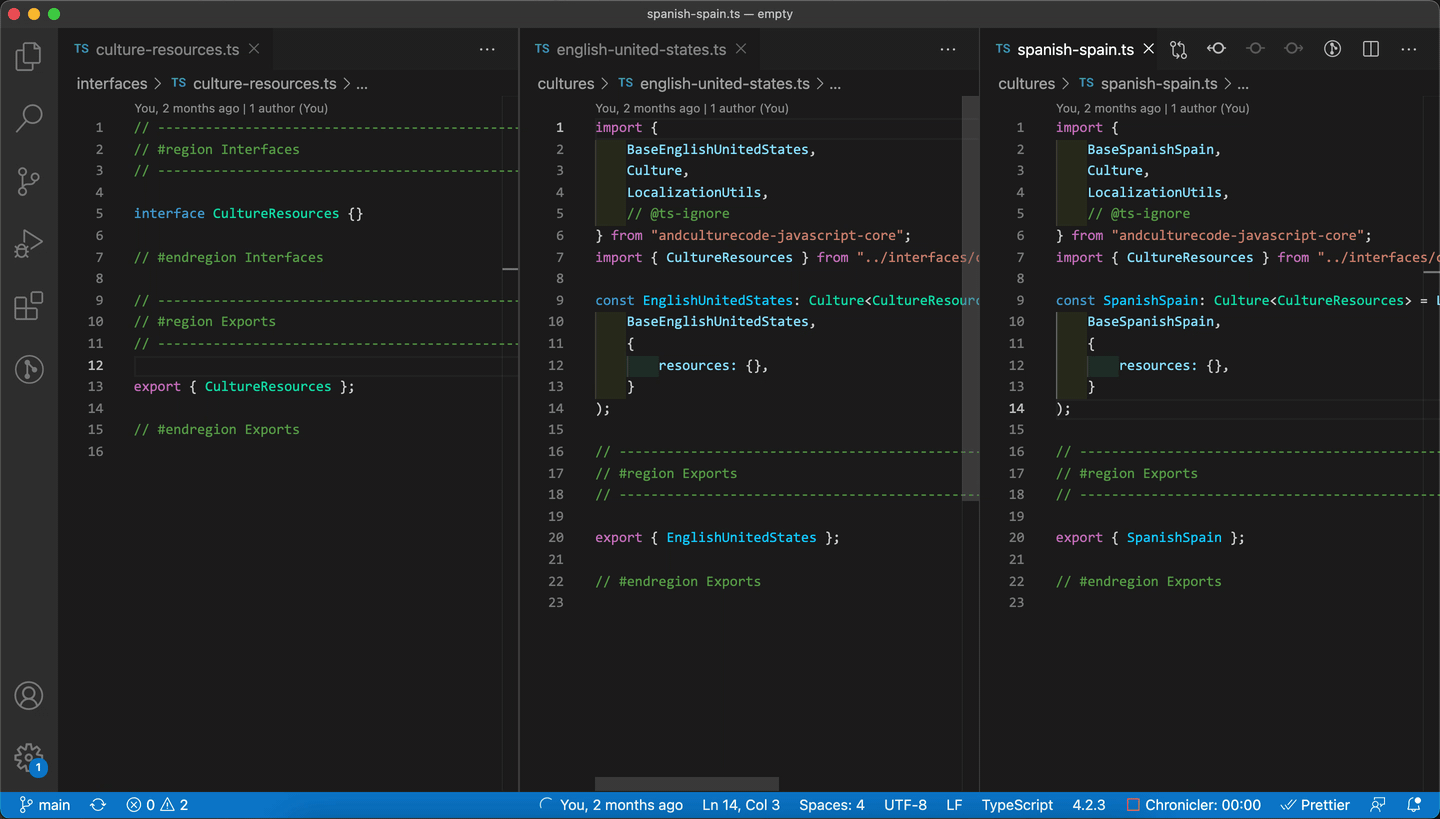Viewport: 1440px width, 819px height.
Task: Click UTF-8 encoding selector
Action: coord(905,805)
